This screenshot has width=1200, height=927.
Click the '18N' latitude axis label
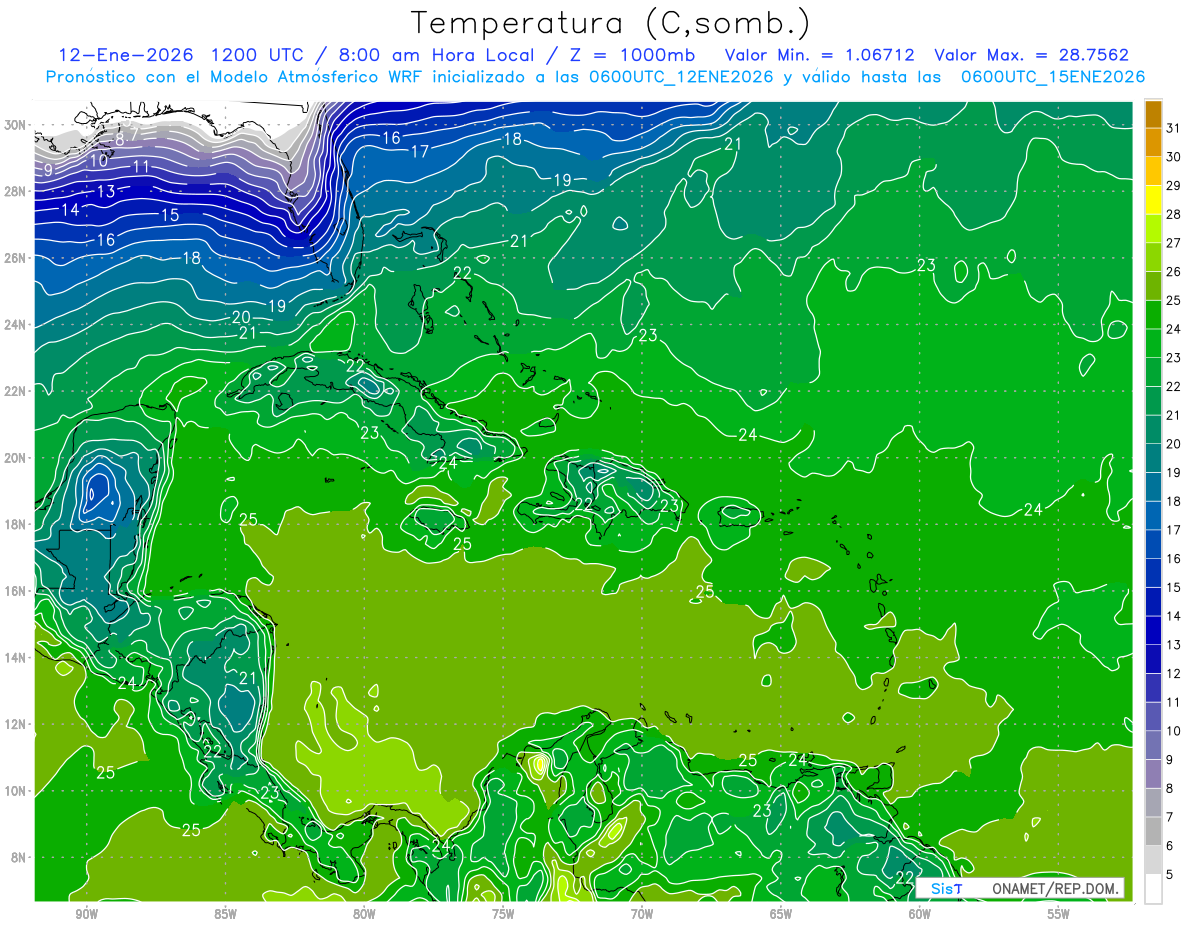pos(15,524)
